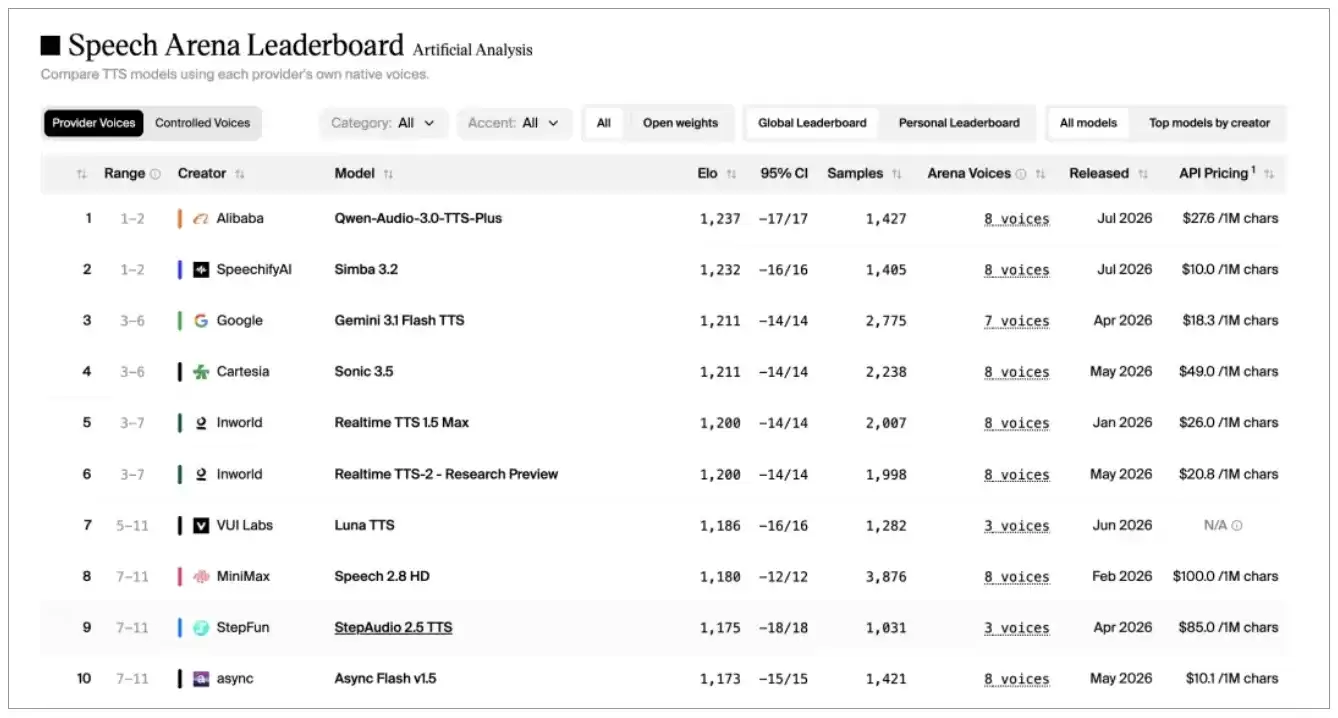Screen dimensions: 1338x718
Task: Click the 8 voices link for Realtime TTS-2
Action: (1016, 475)
